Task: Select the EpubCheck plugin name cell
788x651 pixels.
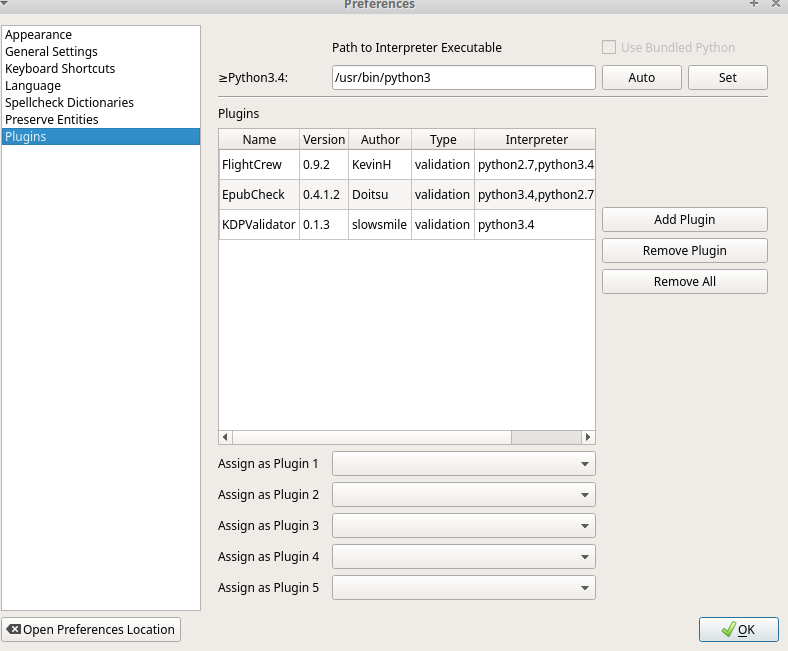Action: point(259,195)
